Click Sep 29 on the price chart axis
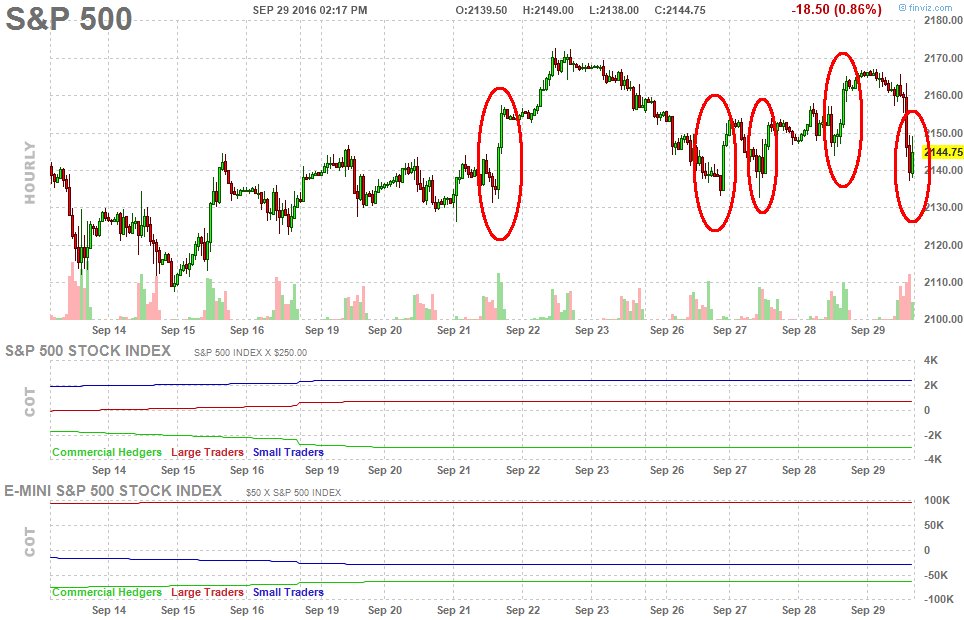 [867, 330]
